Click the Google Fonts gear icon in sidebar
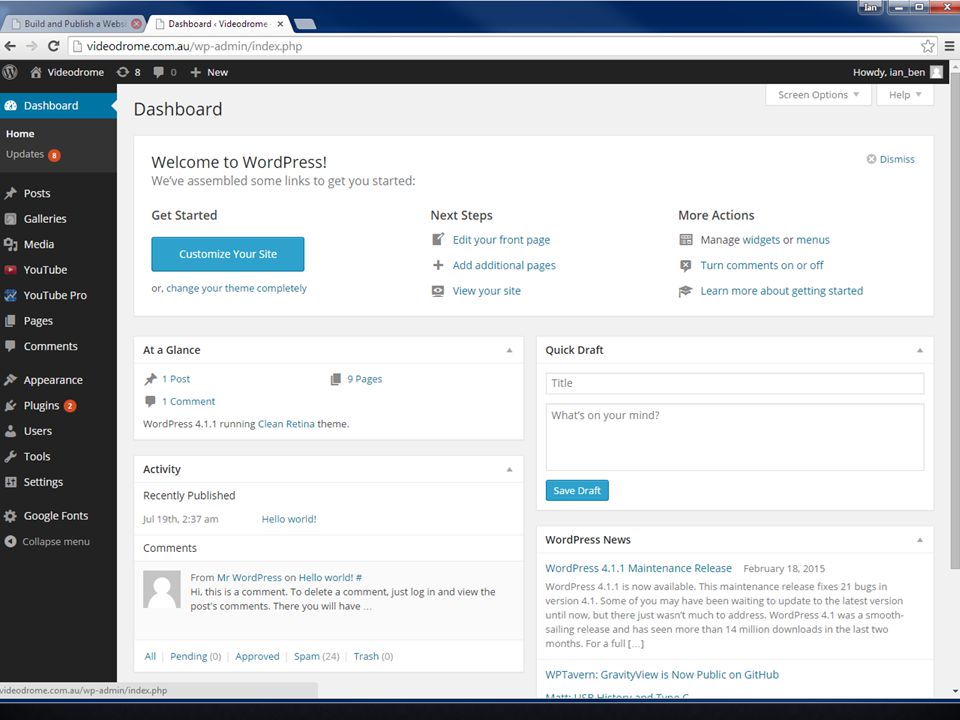Viewport: 960px width, 720px height. 10,516
